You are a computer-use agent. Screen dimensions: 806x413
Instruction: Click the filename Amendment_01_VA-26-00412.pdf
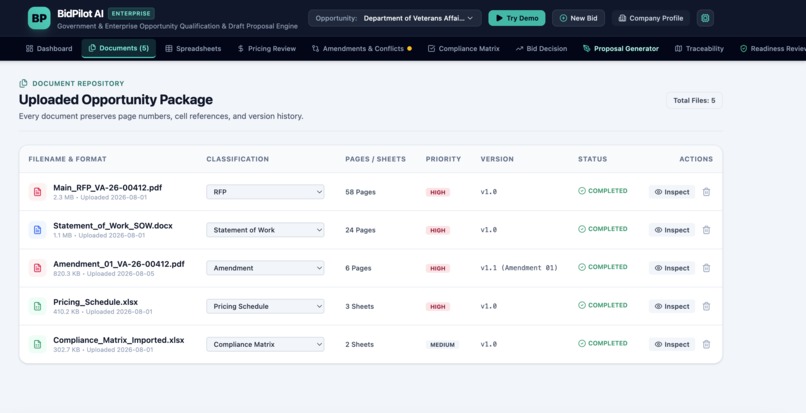pos(119,264)
